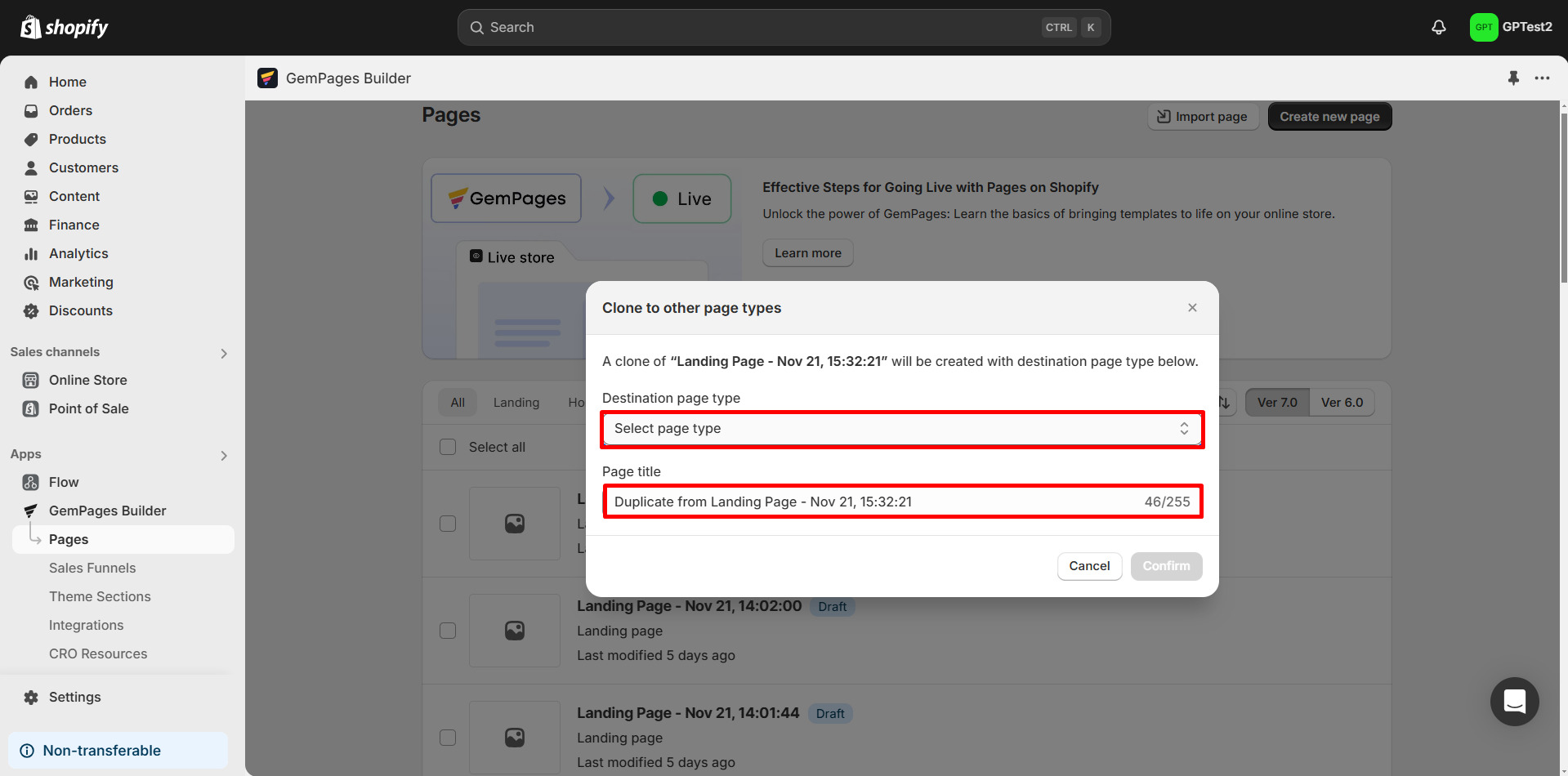Viewport: 1568px width, 776px height.
Task: Expand the Apps section
Action: point(224,456)
